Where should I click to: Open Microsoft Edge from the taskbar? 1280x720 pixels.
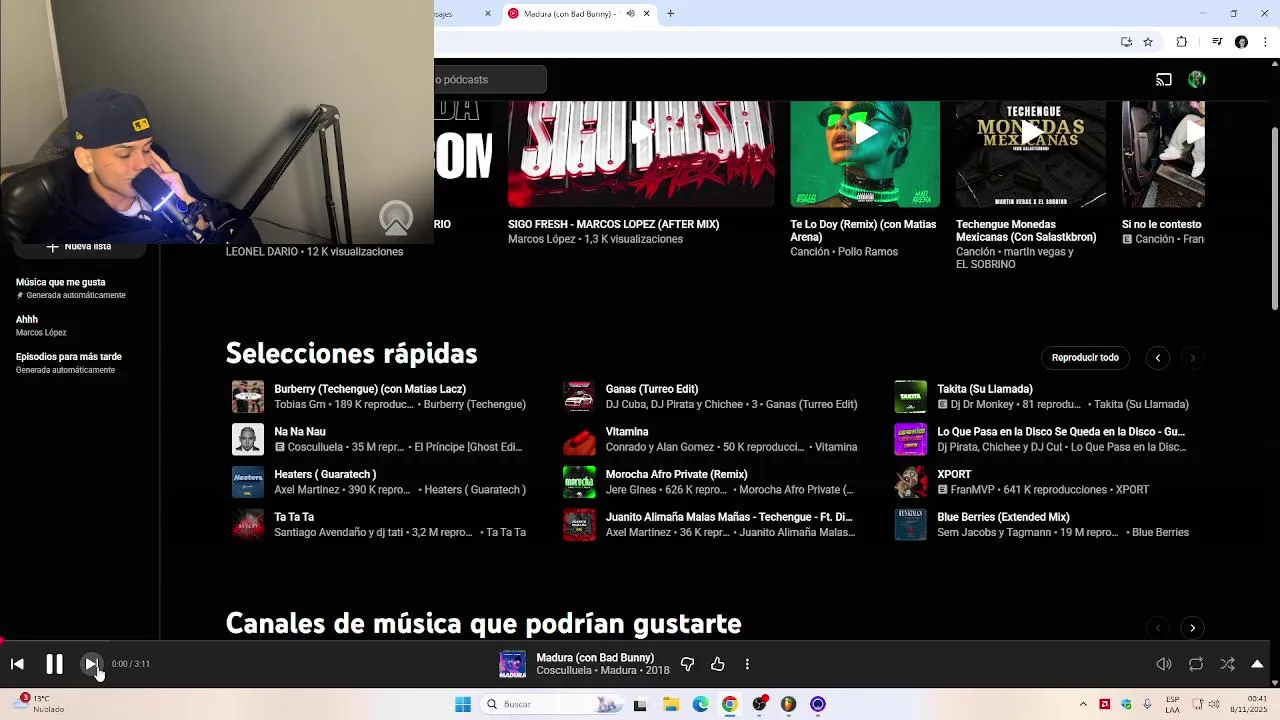coord(700,705)
